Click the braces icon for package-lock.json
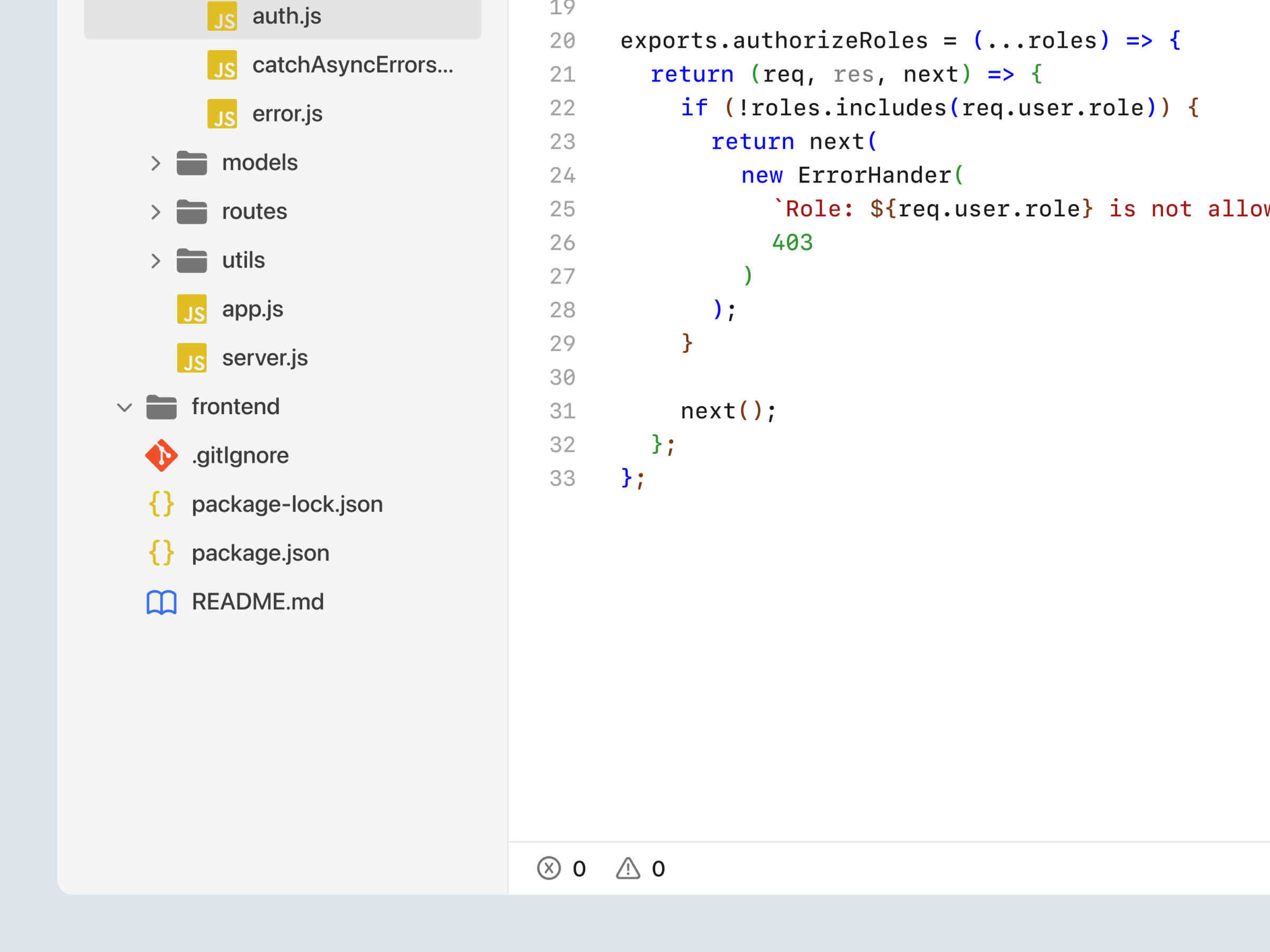This screenshot has width=1270, height=952. (161, 505)
